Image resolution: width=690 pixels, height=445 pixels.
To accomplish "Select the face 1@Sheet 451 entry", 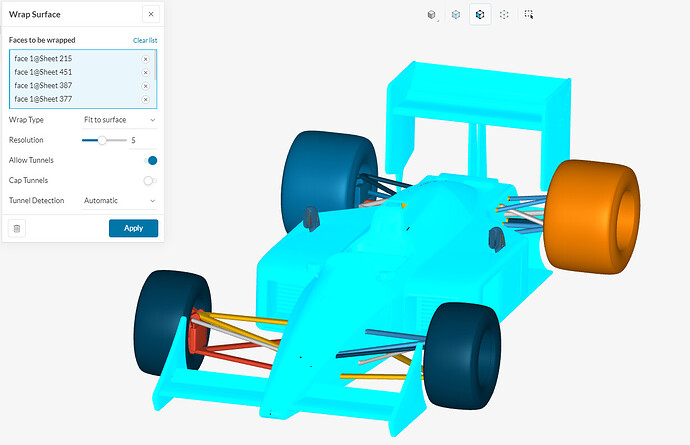I will (43, 72).
